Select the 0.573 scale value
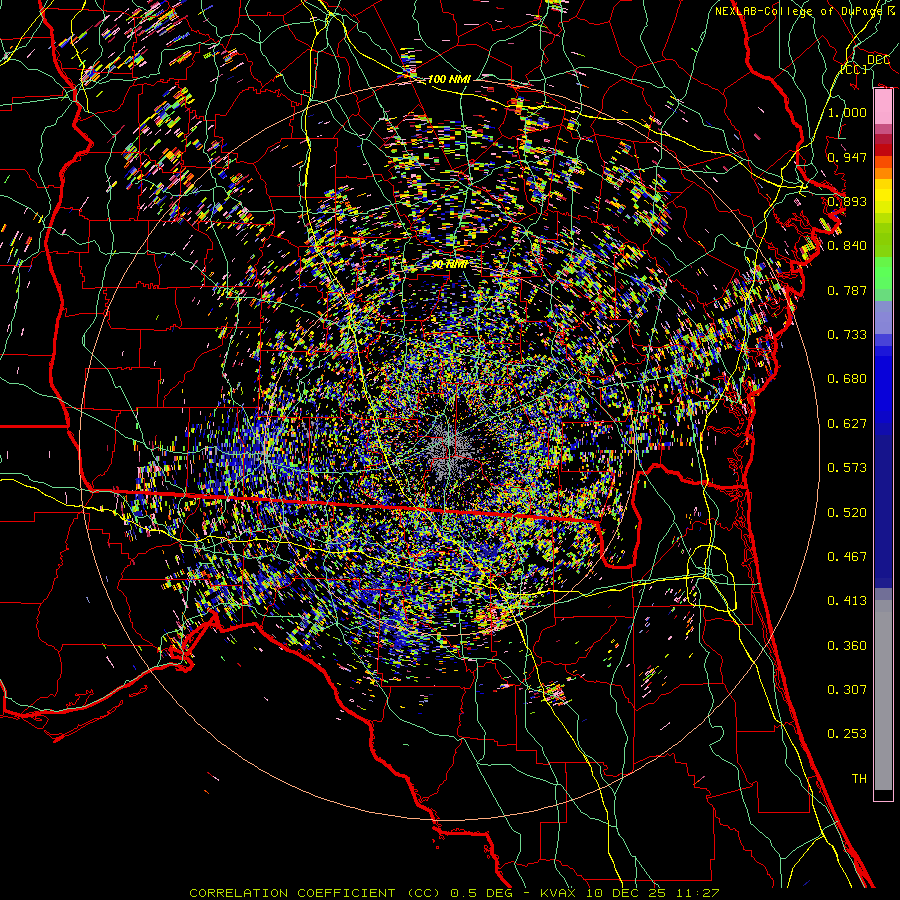This screenshot has height=900, width=900. pyautogui.click(x=847, y=468)
